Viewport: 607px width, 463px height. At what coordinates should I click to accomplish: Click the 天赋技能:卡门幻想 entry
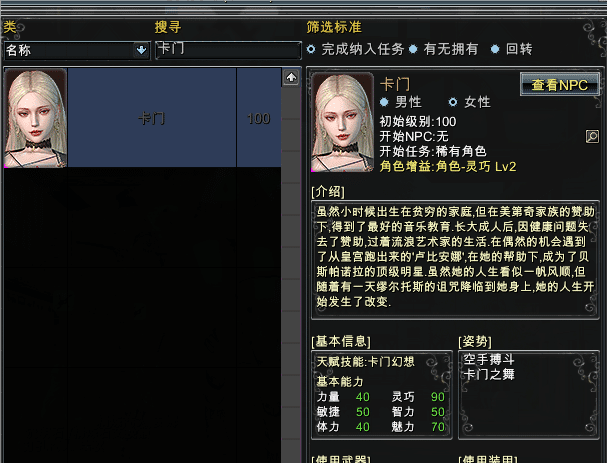click(x=365, y=362)
